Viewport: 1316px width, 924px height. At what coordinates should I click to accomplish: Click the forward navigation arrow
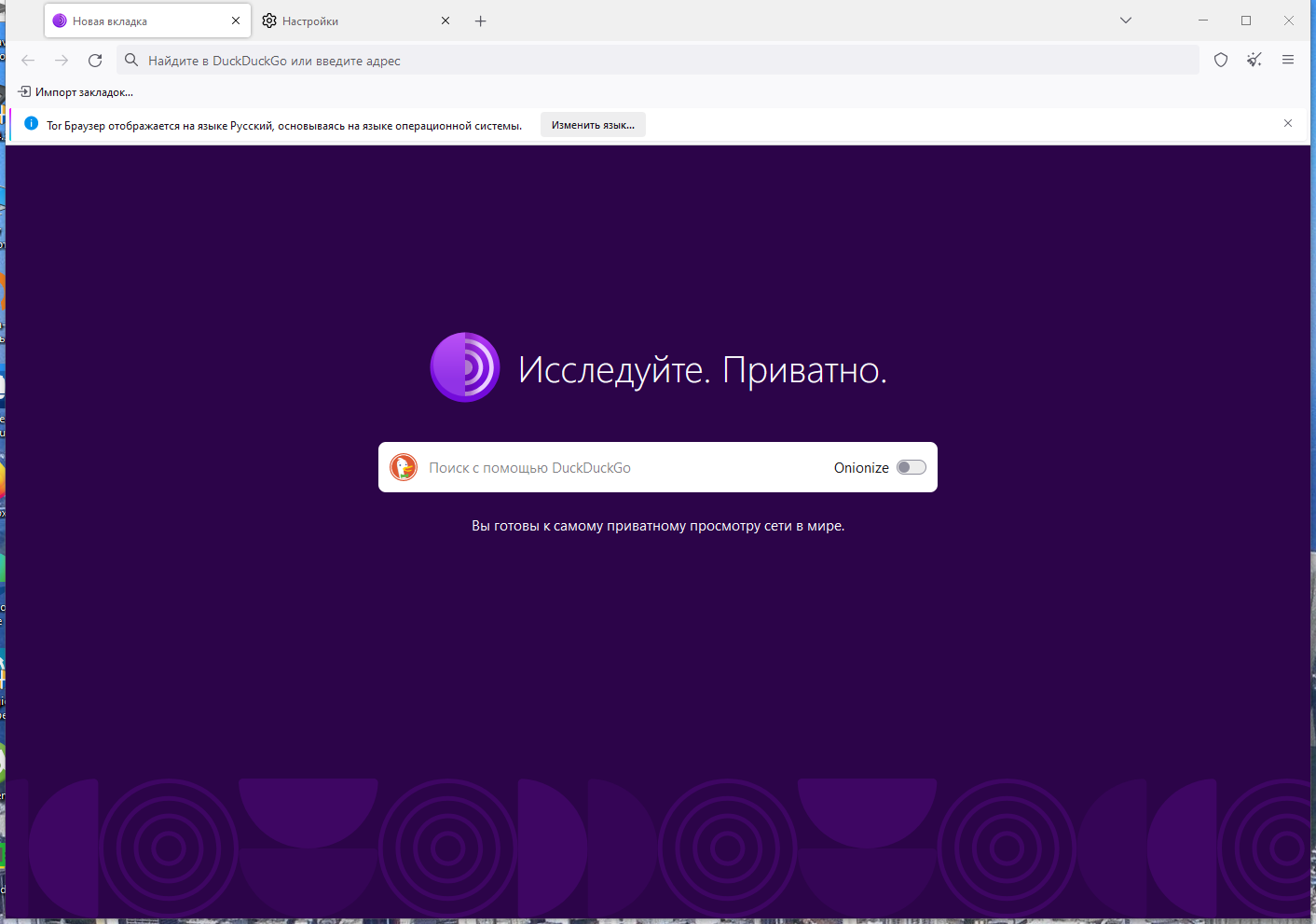(62, 61)
